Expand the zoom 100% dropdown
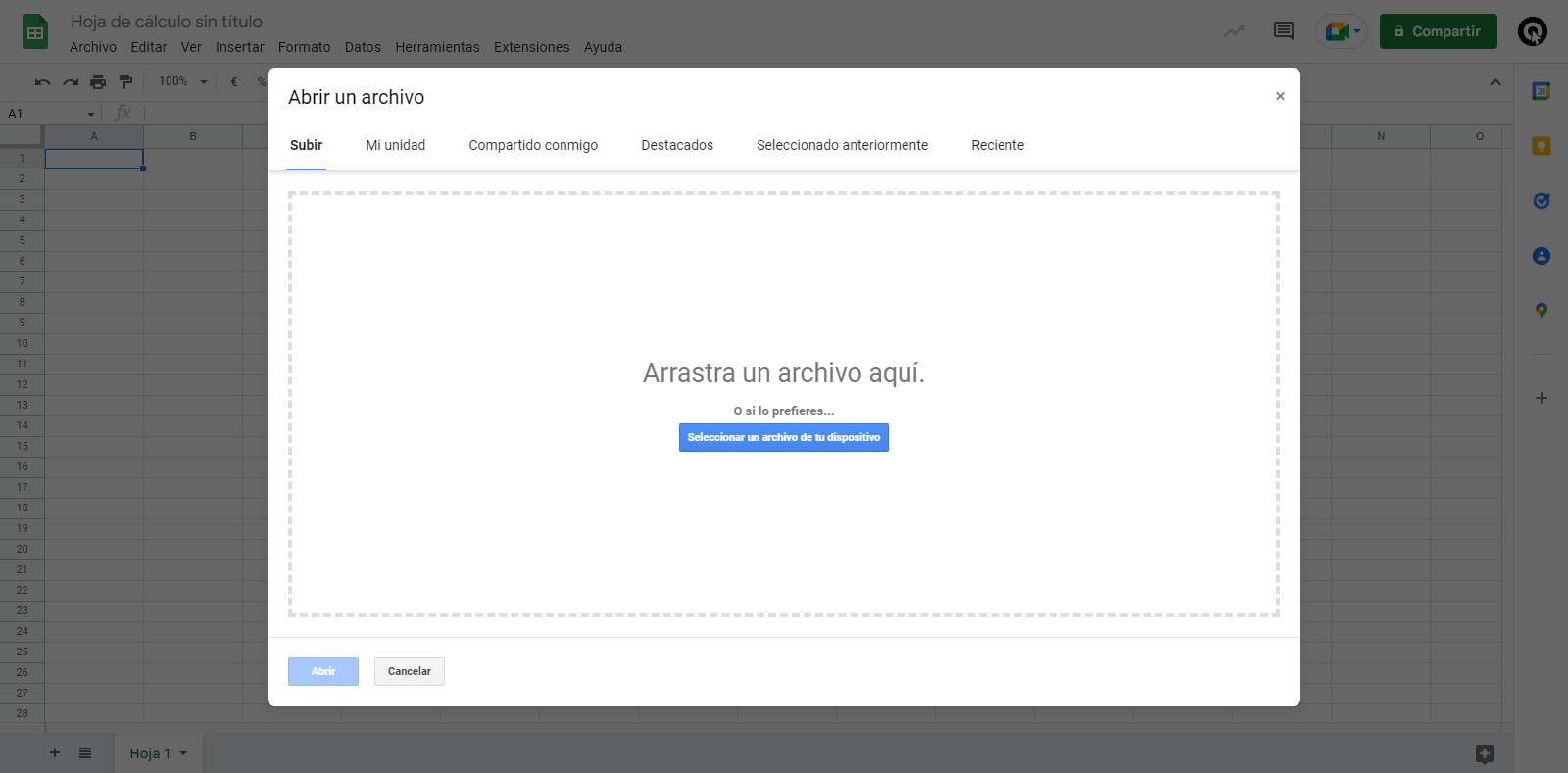Viewport: 1568px width, 773px height. 183,82
